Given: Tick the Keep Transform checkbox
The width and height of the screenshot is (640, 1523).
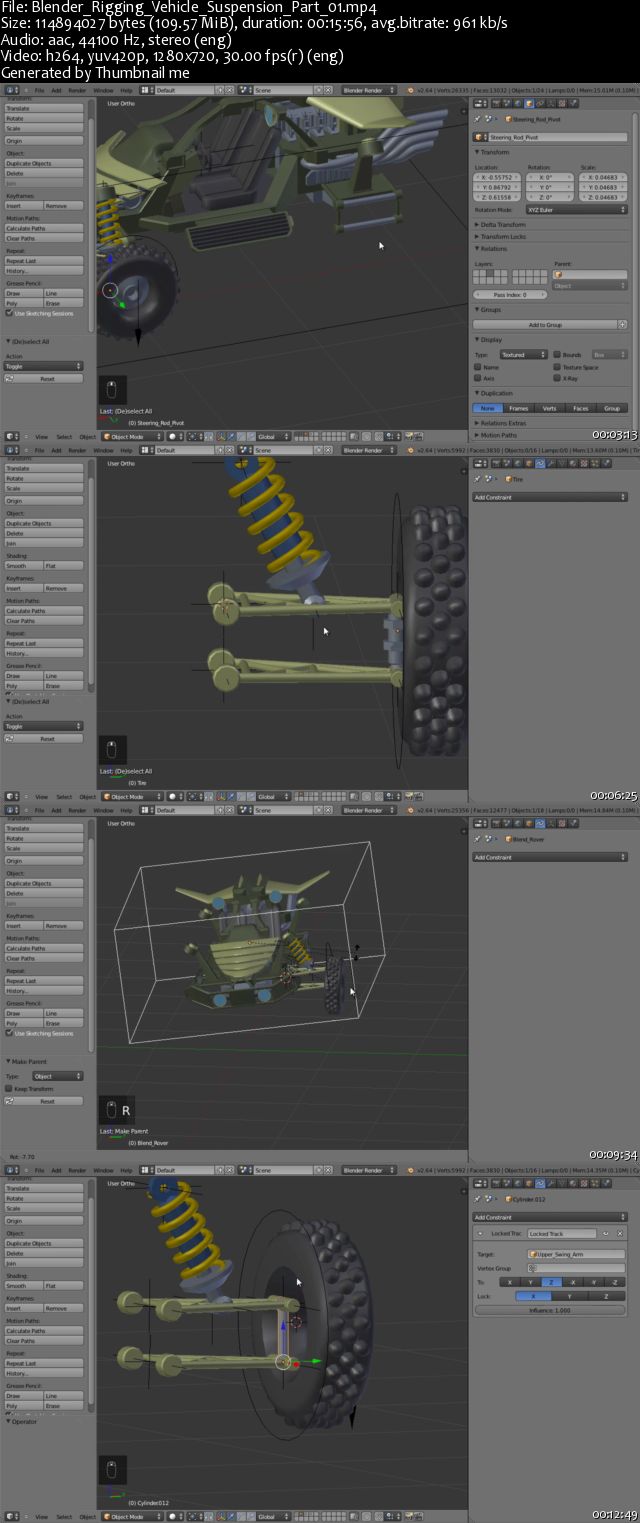Looking at the screenshot, I should pyautogui.click(x=9, y=1088).
